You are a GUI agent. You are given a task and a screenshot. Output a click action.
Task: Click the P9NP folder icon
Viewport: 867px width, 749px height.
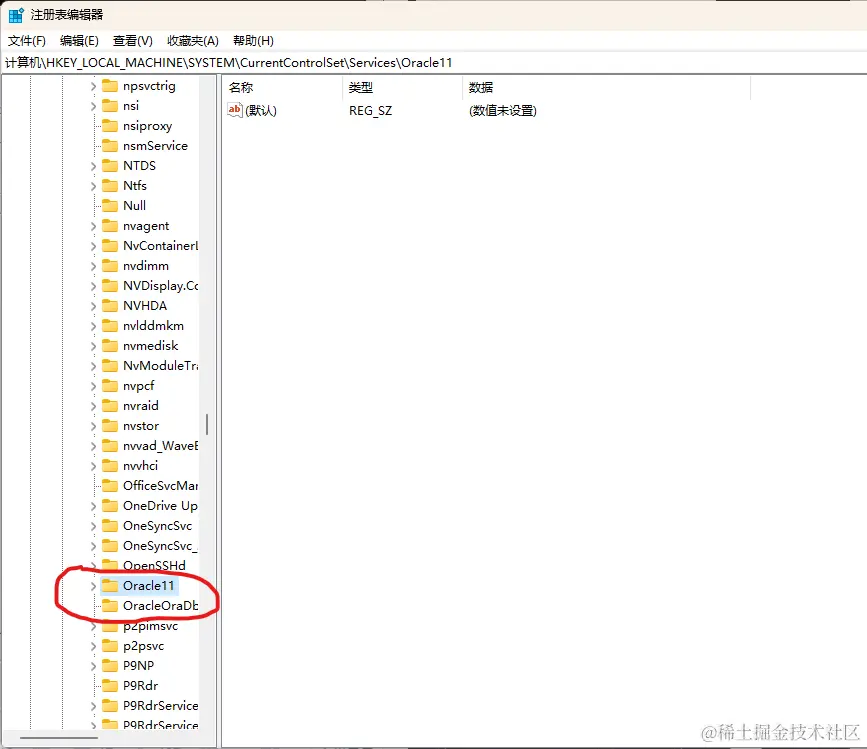pos(110,666)
